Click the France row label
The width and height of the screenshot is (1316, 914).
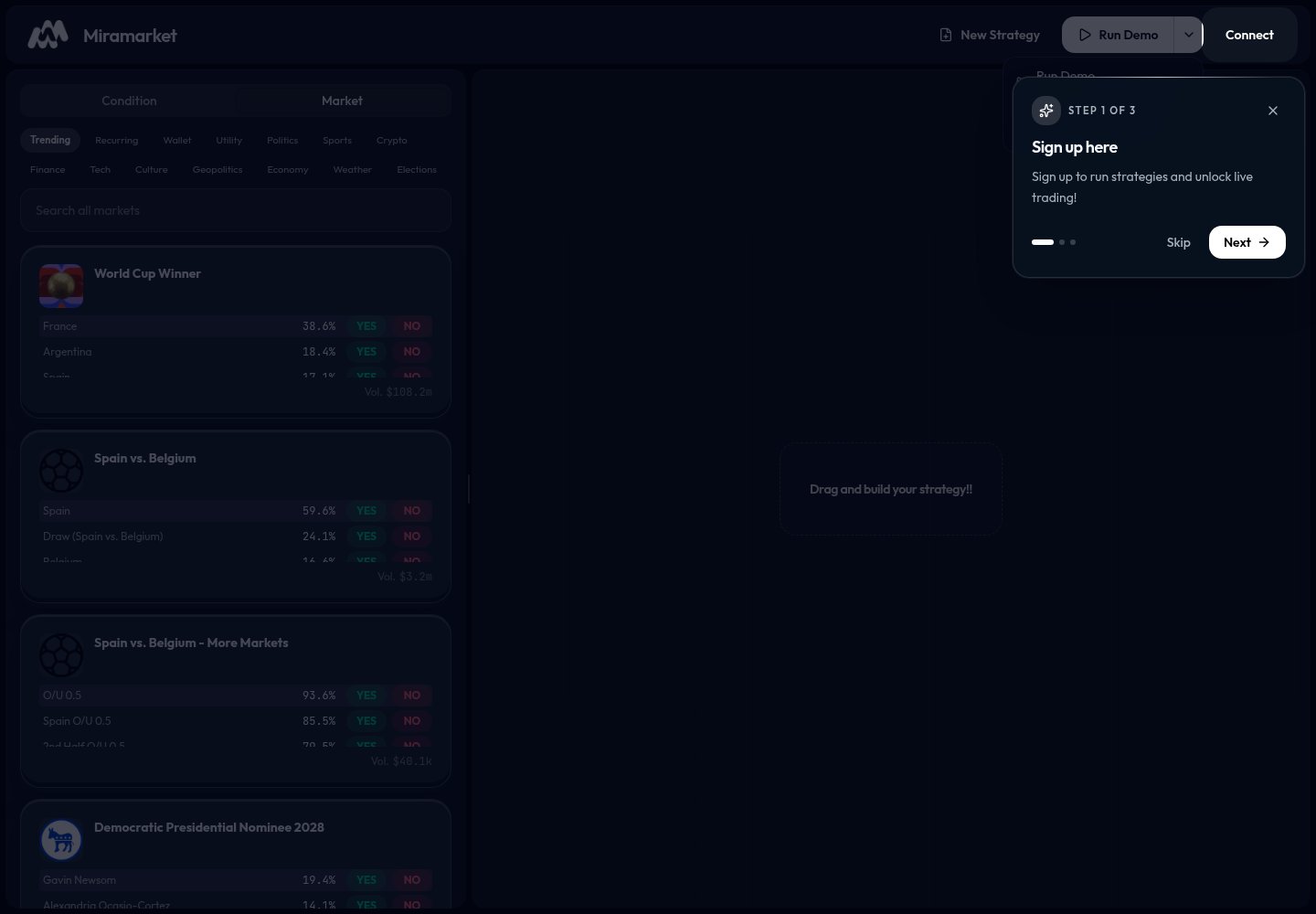point(60,326)
